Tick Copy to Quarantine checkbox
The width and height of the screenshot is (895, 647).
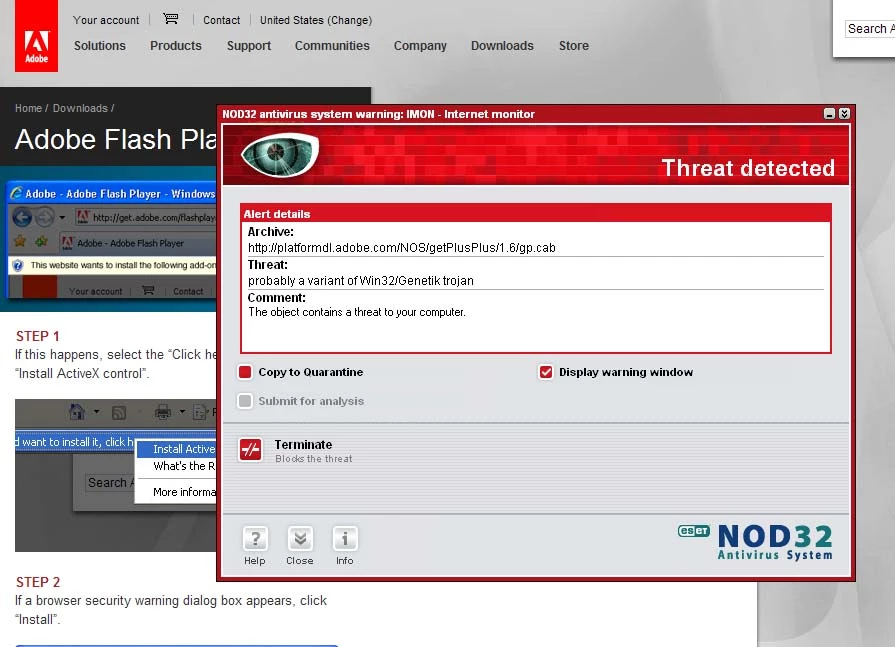click(x=245, y=372)
